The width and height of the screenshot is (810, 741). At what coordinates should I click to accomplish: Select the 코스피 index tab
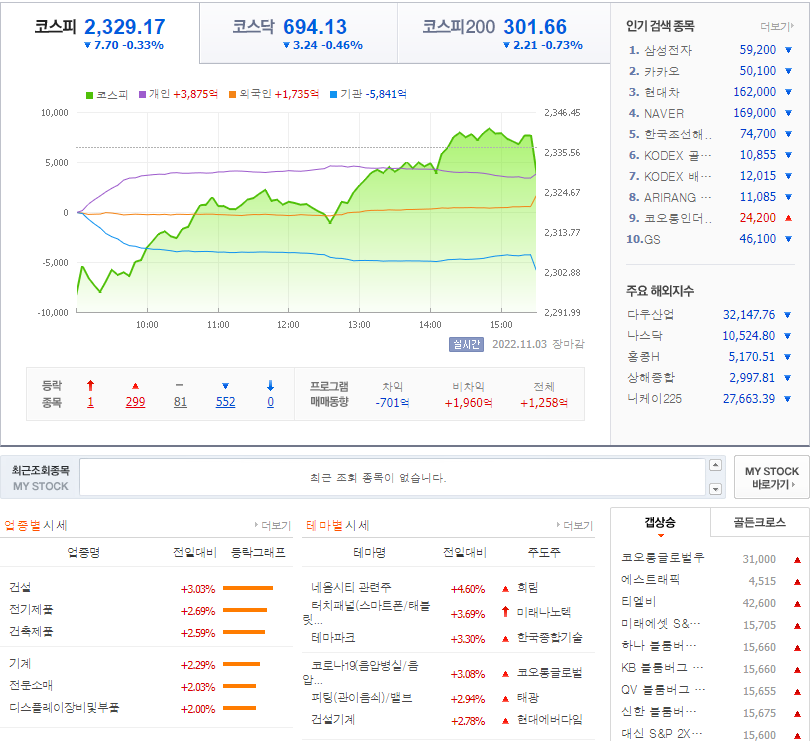point(100,33)
